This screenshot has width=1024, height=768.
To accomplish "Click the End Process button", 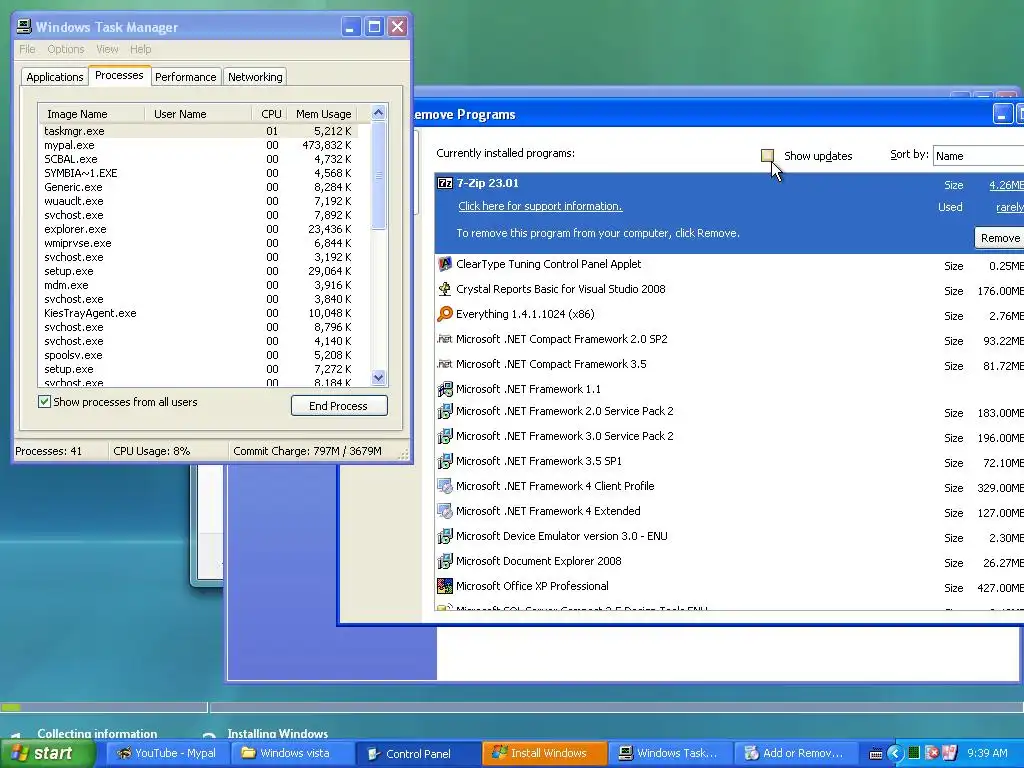I will [339, 406].
